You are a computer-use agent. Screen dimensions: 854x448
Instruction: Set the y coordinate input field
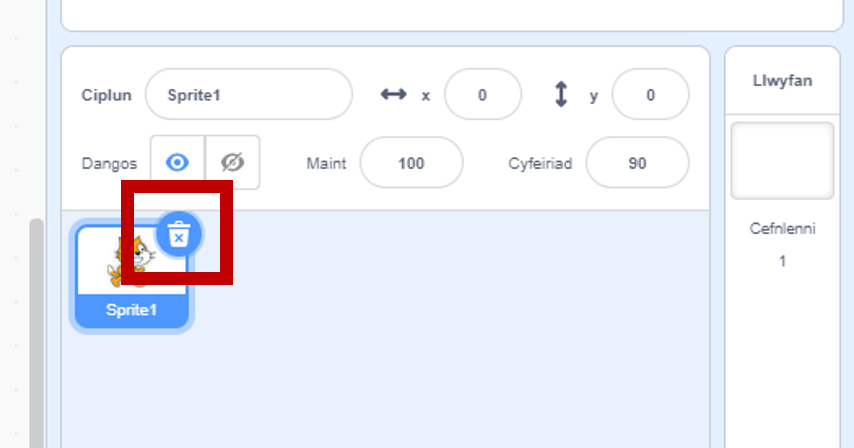coord(650,95)
